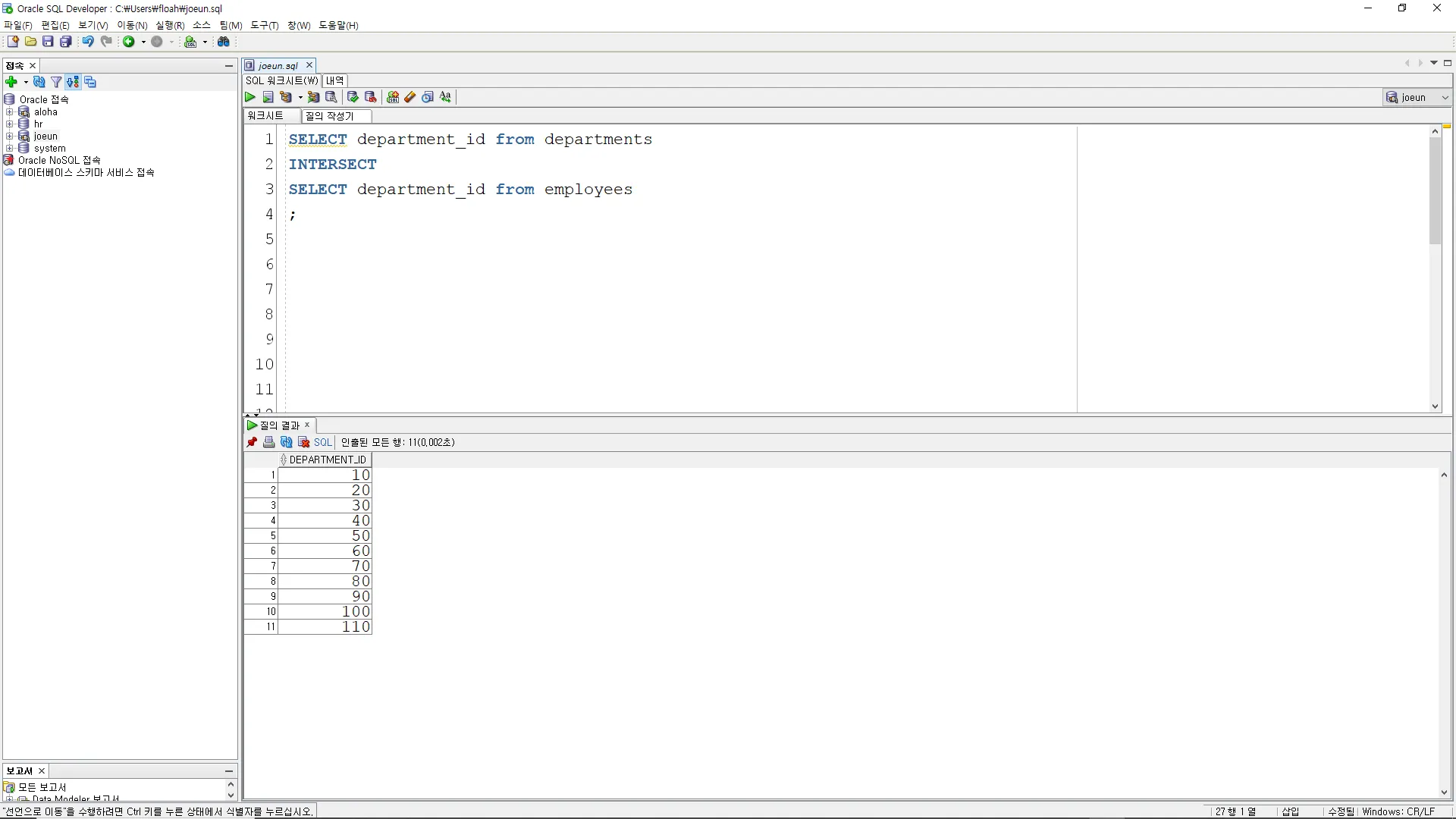Image resolution: width=1456 pixels, height=819 pixels.
Task: Open SQL history clock icon
Action: (x=428, y=97)
